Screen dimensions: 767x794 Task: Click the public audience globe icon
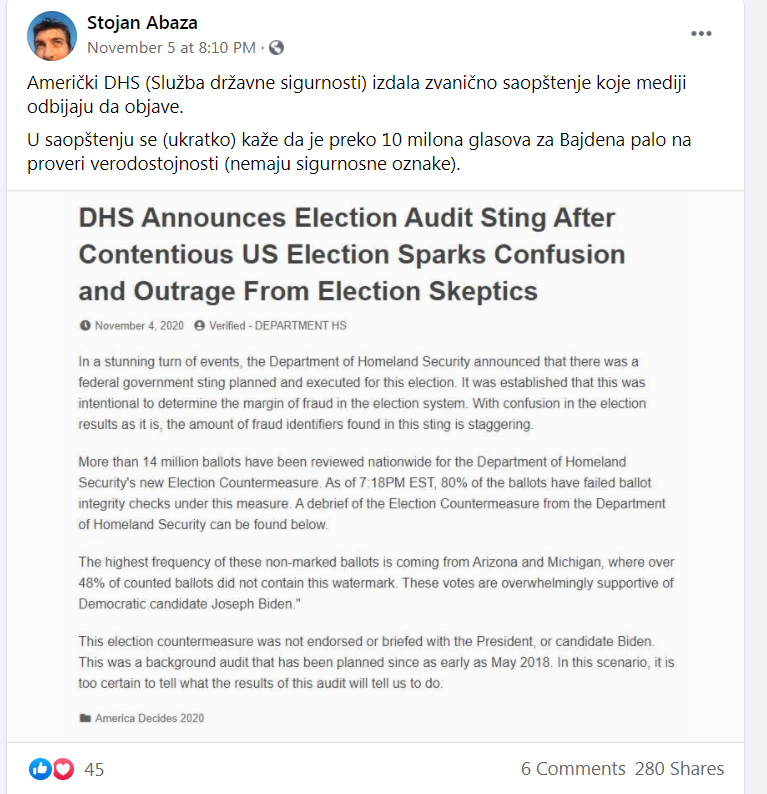pyautogui.click(x=276, y=47)
